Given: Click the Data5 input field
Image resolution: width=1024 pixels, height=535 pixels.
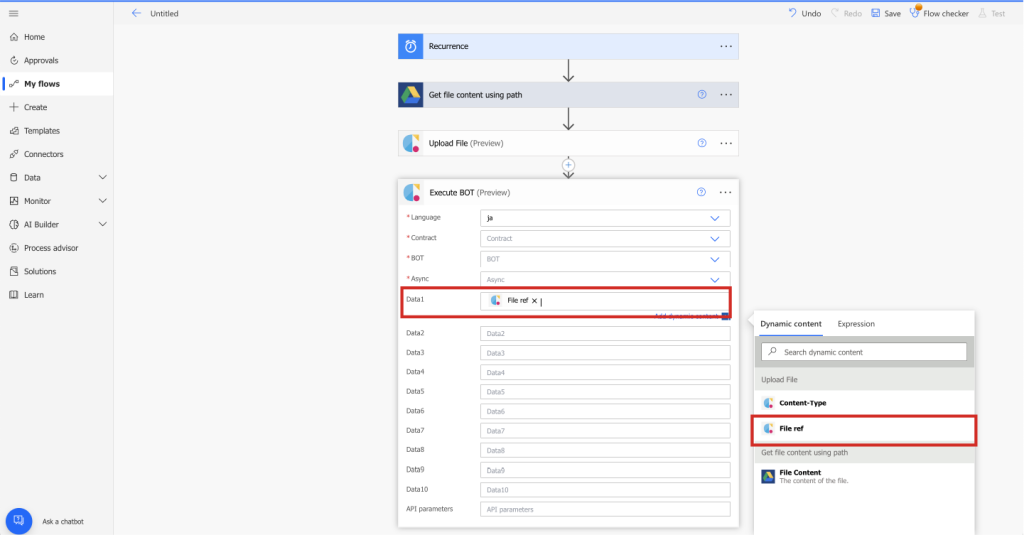Looking at the screenshot, I should tap(605, 392).
